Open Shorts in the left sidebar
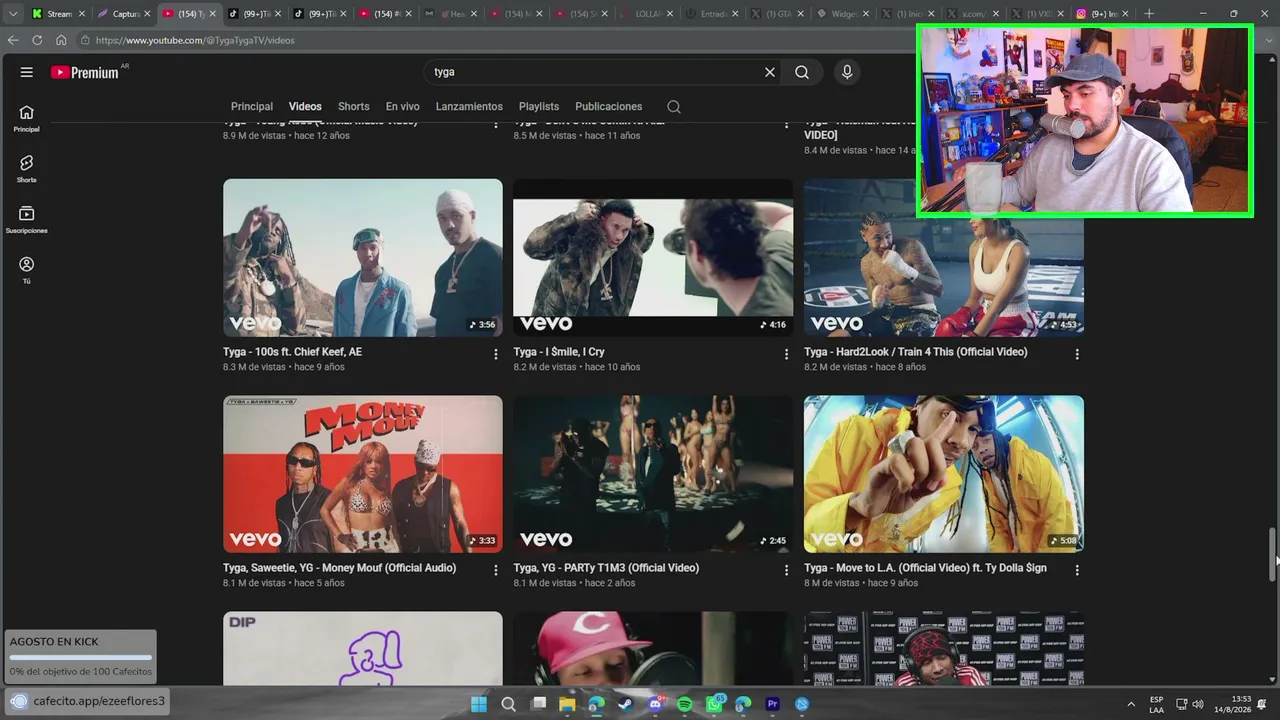This screenshot has height=720, width=1280. pos(27,169)
